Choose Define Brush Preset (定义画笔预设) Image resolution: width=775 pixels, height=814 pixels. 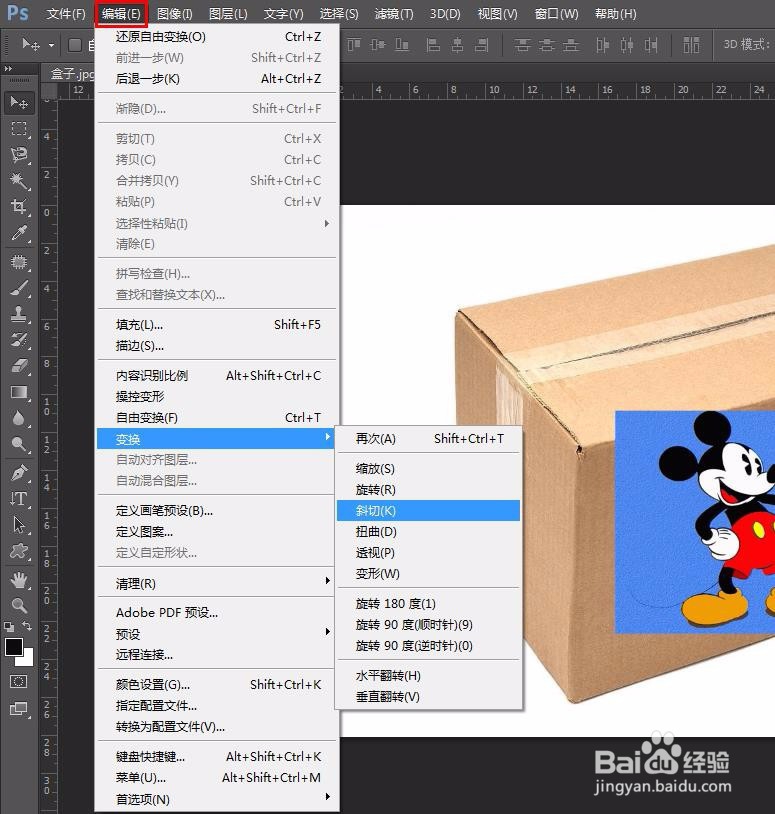point(217,510)
